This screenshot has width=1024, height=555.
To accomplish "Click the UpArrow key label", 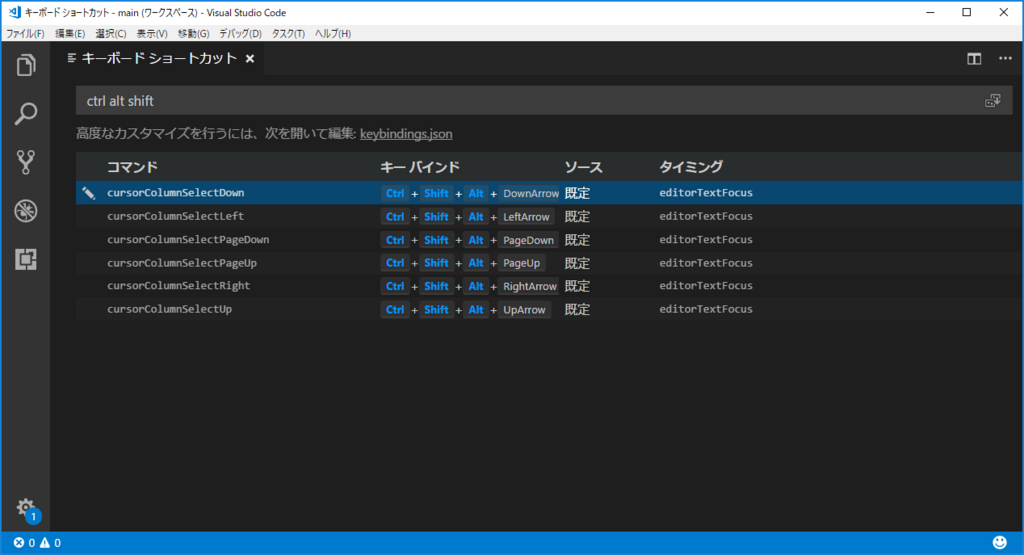I will [x=524, y=310].
